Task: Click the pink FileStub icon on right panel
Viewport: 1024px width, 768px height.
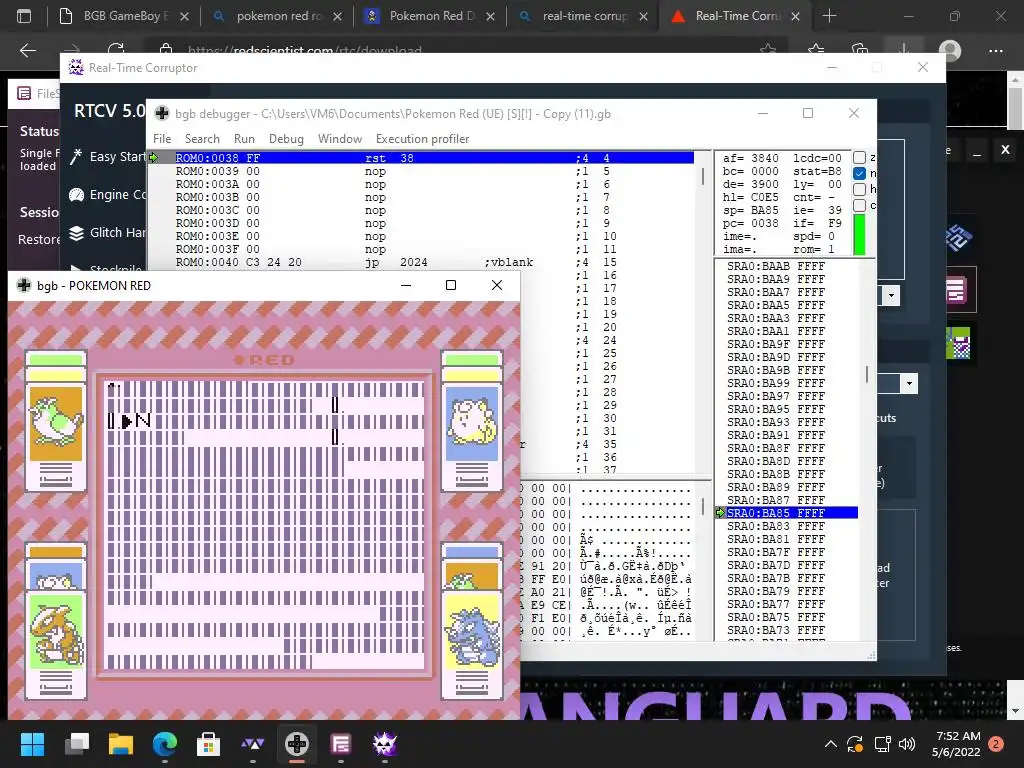Action: [958, 290]
